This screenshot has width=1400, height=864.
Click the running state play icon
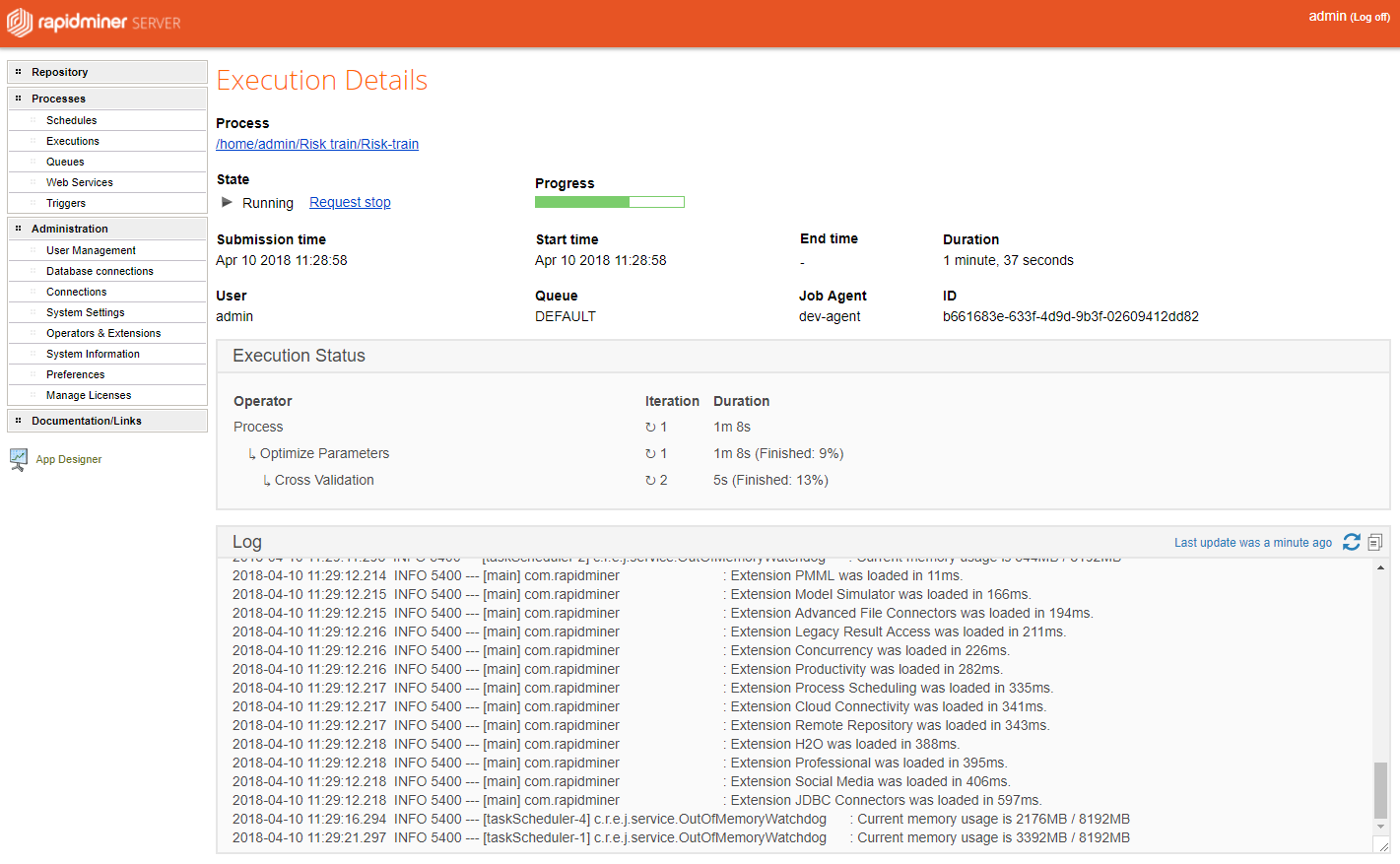228,202
